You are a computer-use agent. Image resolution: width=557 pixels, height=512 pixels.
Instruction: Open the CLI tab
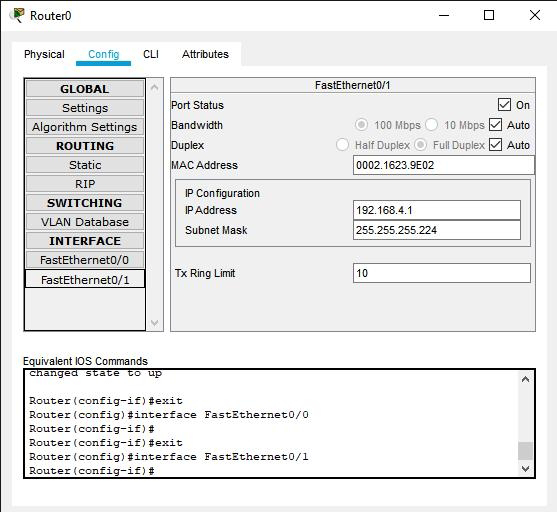pyautogui.click(x=151, y=54)
